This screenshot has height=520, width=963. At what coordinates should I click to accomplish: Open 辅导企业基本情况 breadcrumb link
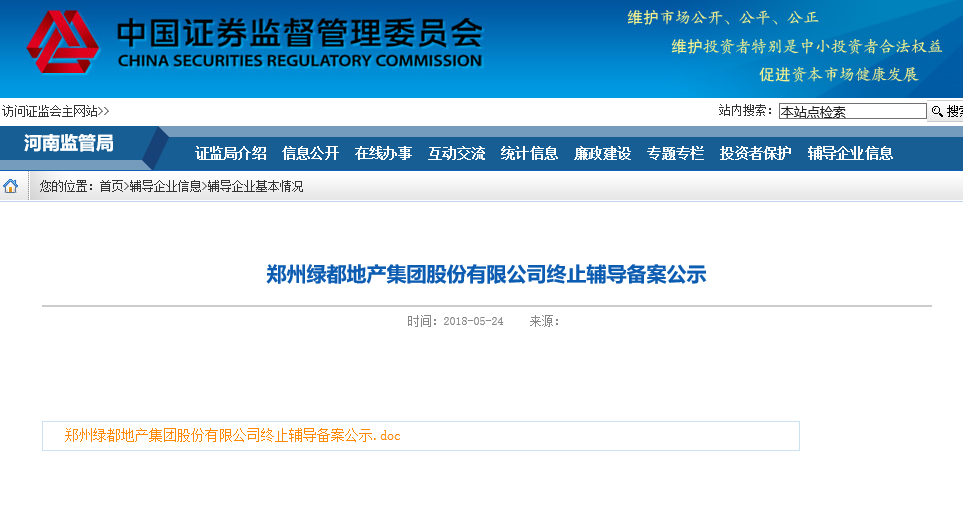(255, 186)
